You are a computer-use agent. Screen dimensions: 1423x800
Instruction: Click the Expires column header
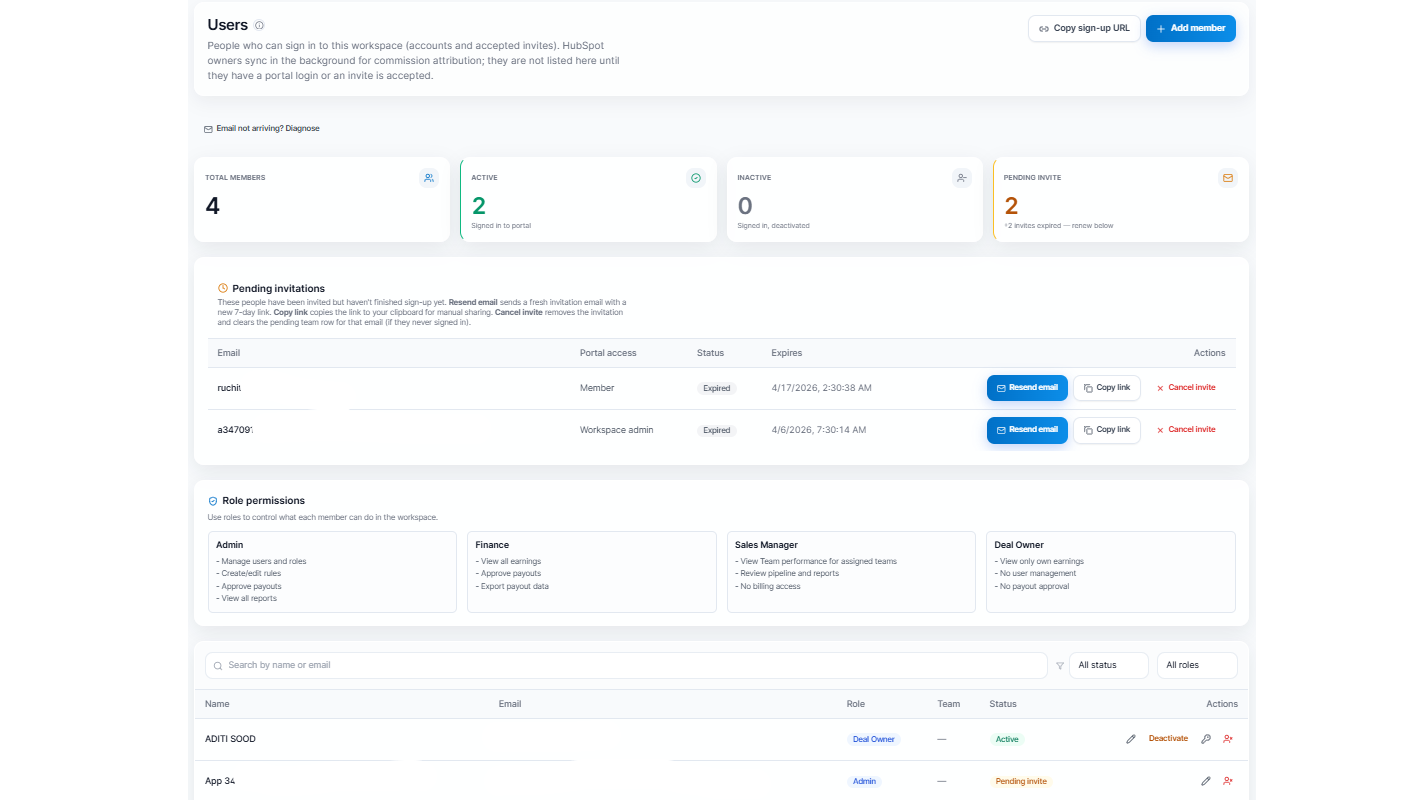pyautogui.click(x=787, y=353)
